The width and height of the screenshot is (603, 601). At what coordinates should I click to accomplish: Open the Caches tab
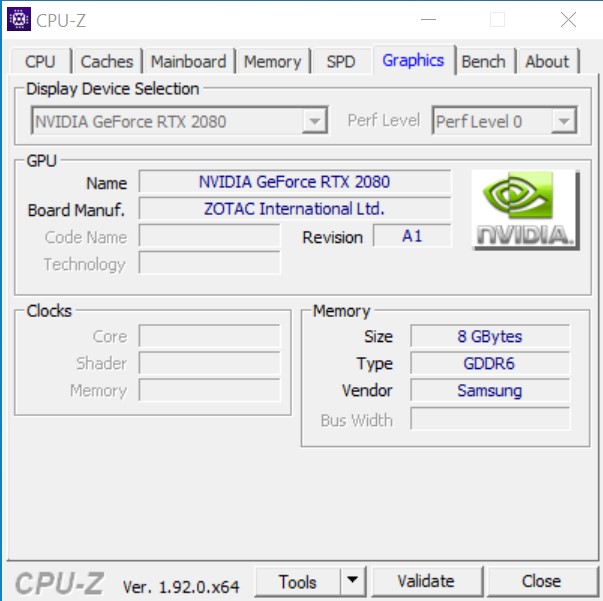coord(107,62)
